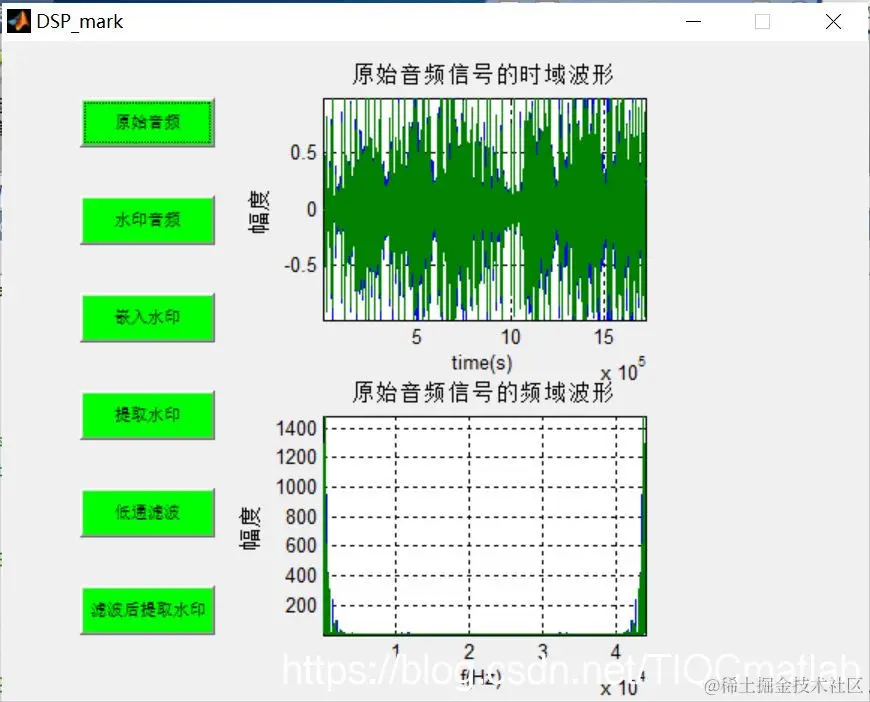The width and height of the screenshot is (870, 702).
Task: Close the DSP_mark window
Action: point(833,22)
